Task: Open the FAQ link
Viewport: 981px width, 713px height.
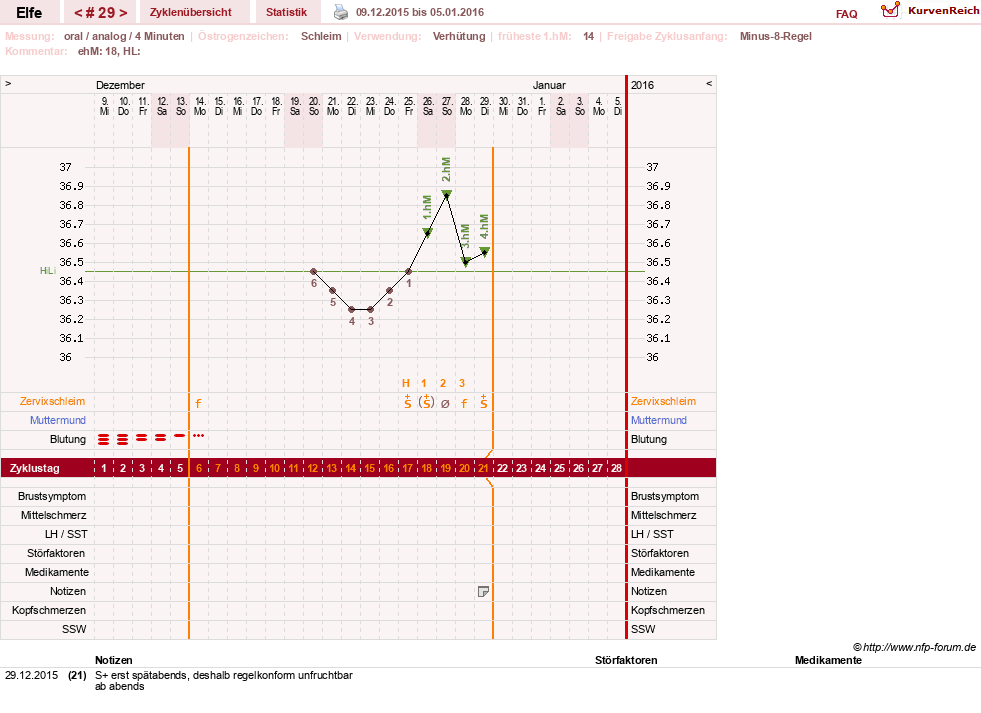Action: [846, 14]
